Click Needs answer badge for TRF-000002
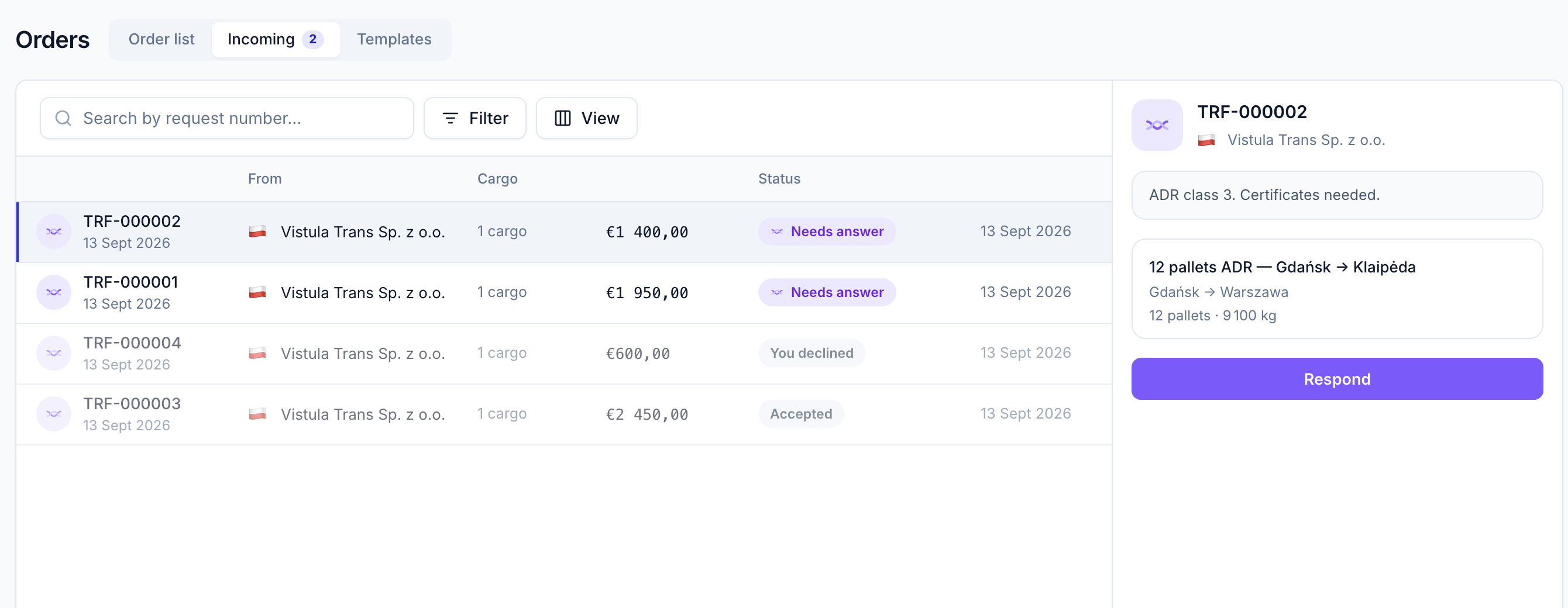 [827, 232]
